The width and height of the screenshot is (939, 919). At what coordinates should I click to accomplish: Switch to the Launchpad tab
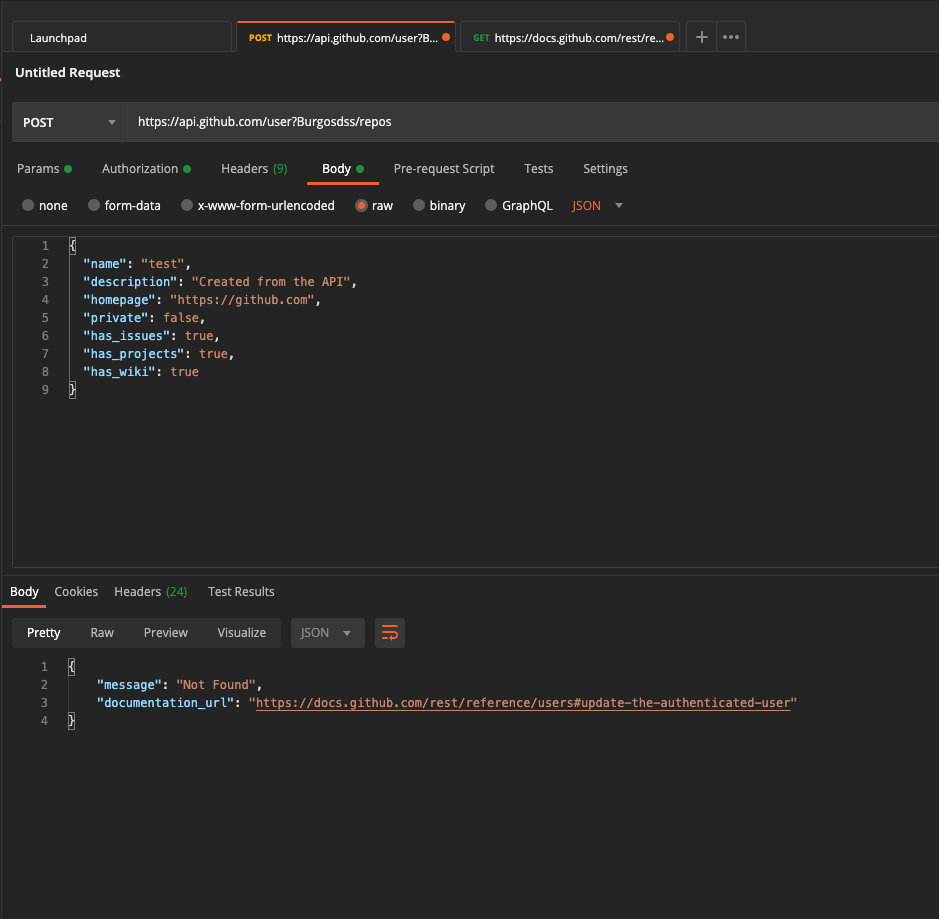[122, 37]
